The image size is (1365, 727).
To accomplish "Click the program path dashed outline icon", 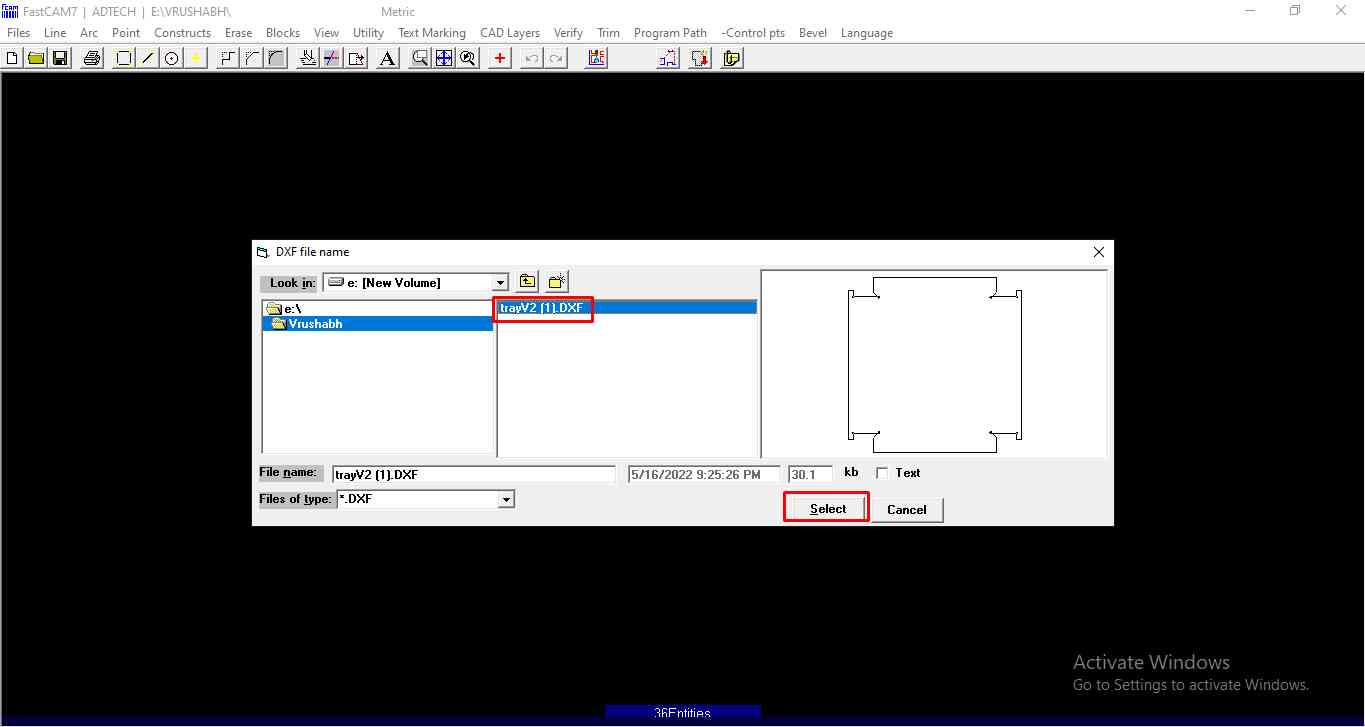I will pos(668,58).
